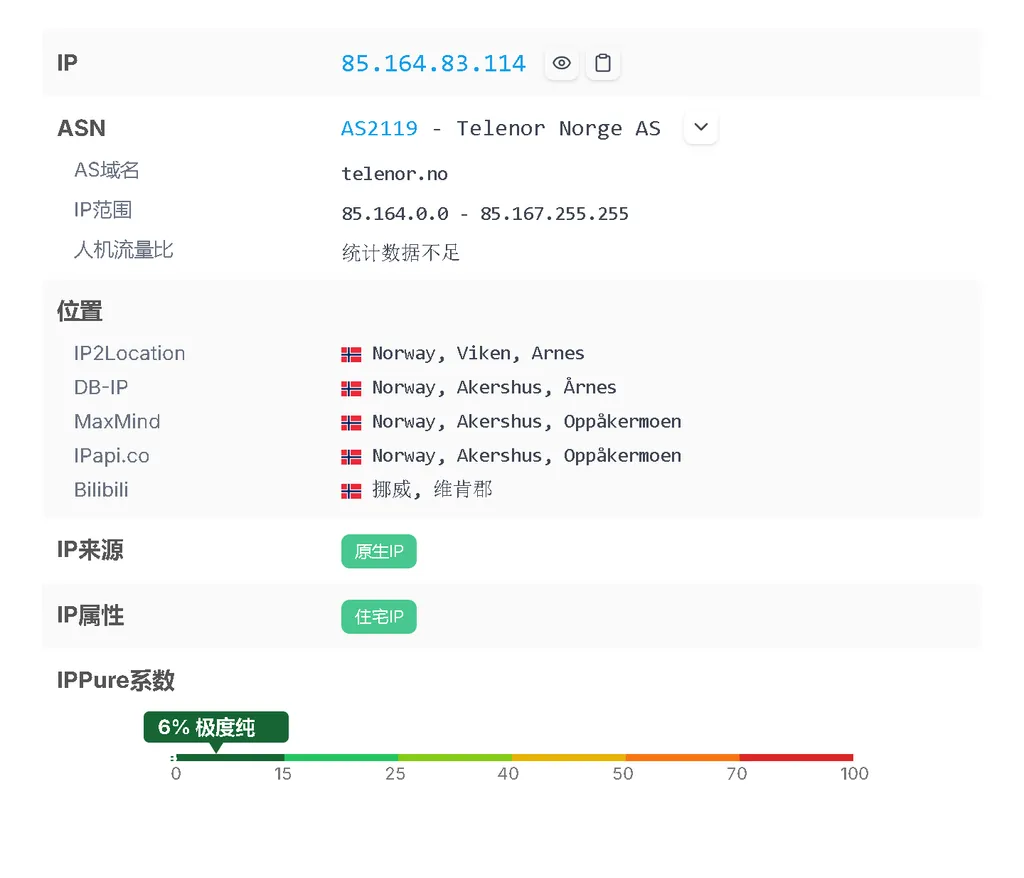
Task: Click the flag icon beside MaxMind result
Action: [x=351, y=421]
